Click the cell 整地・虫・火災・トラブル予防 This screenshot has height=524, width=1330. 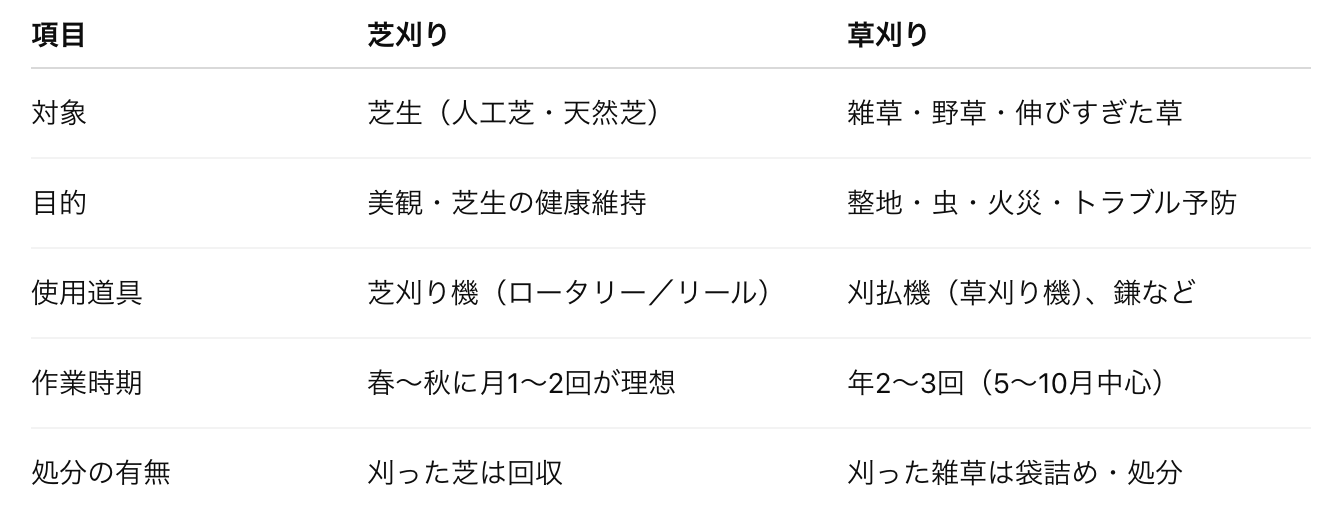[x=1042, y=203]
